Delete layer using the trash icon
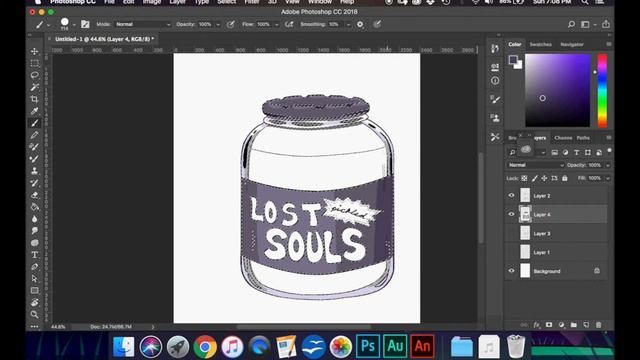 pyautogui.click(x=598, y=325)
